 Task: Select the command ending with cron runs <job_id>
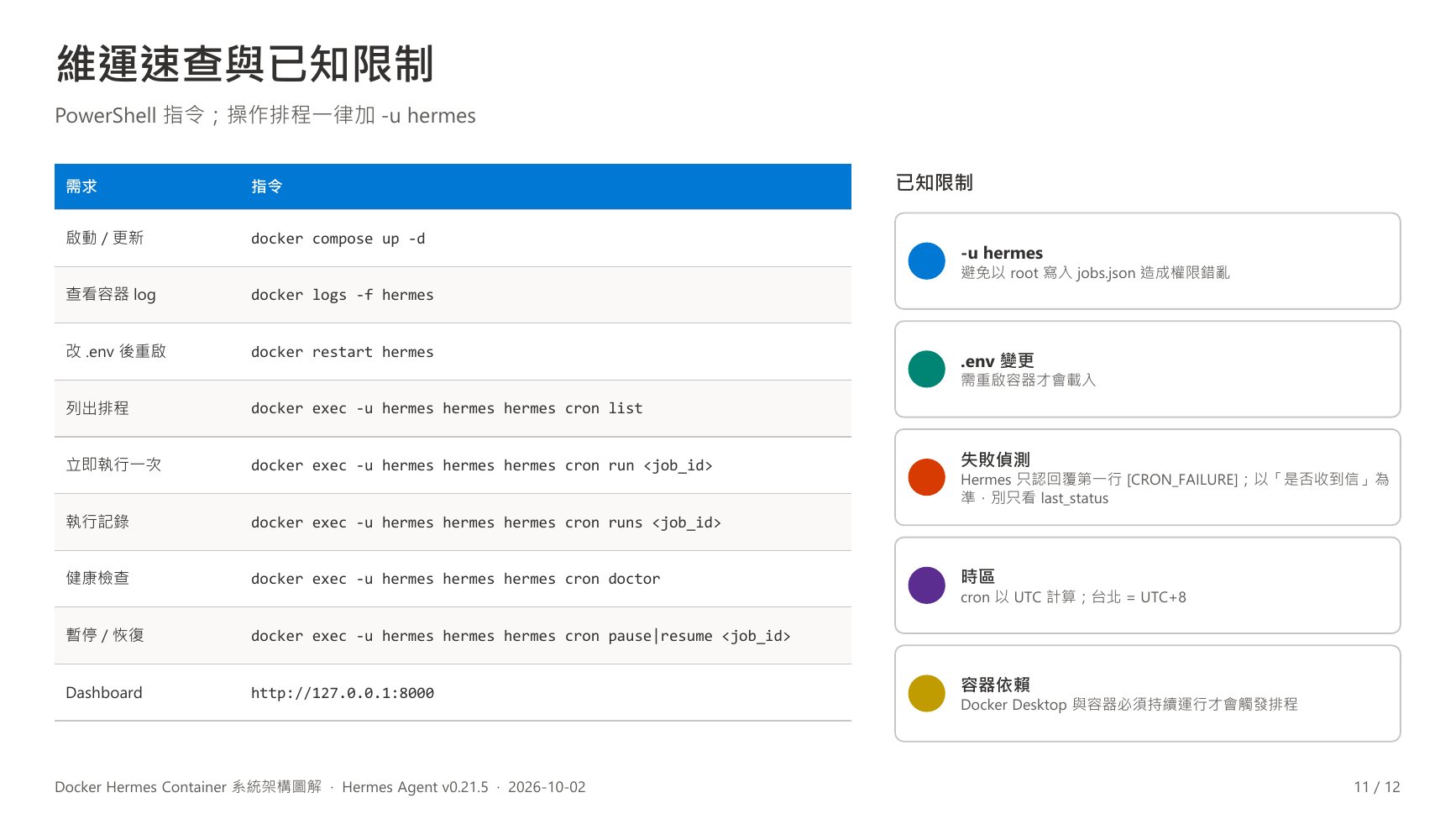point(486,522)
